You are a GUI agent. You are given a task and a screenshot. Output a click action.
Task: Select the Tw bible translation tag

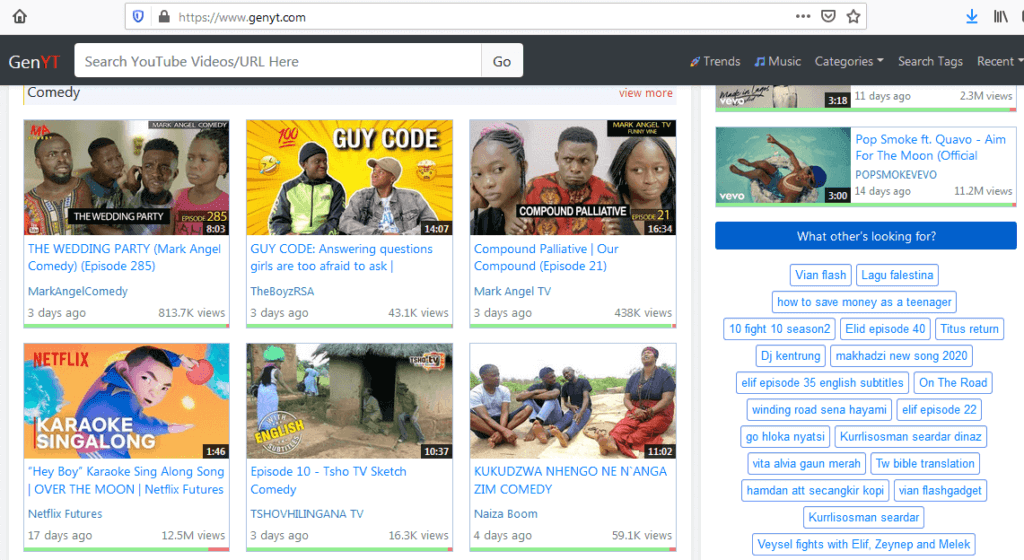(x=925, y=463)
